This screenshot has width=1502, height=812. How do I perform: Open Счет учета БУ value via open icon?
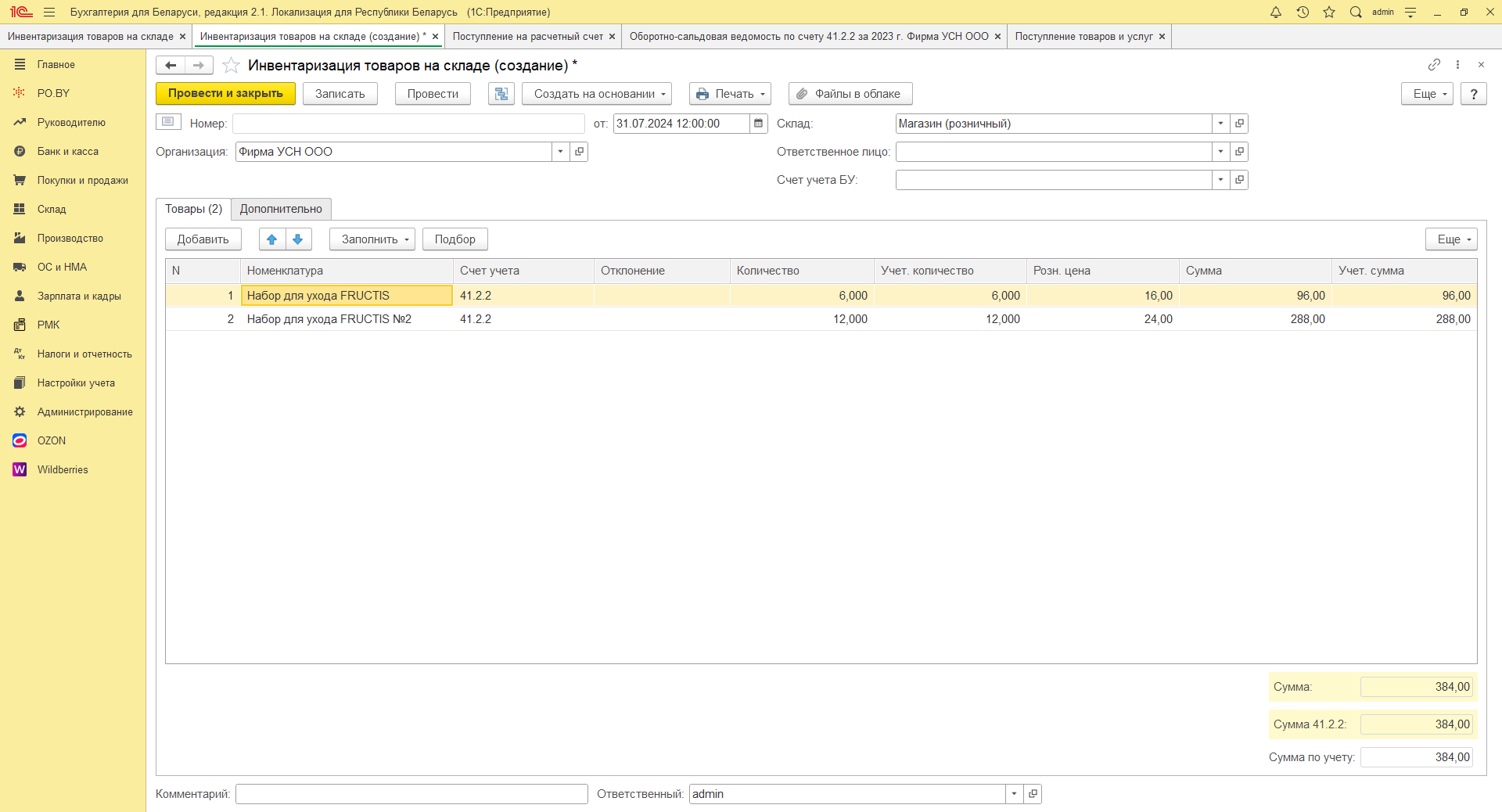click(1239, 180)
